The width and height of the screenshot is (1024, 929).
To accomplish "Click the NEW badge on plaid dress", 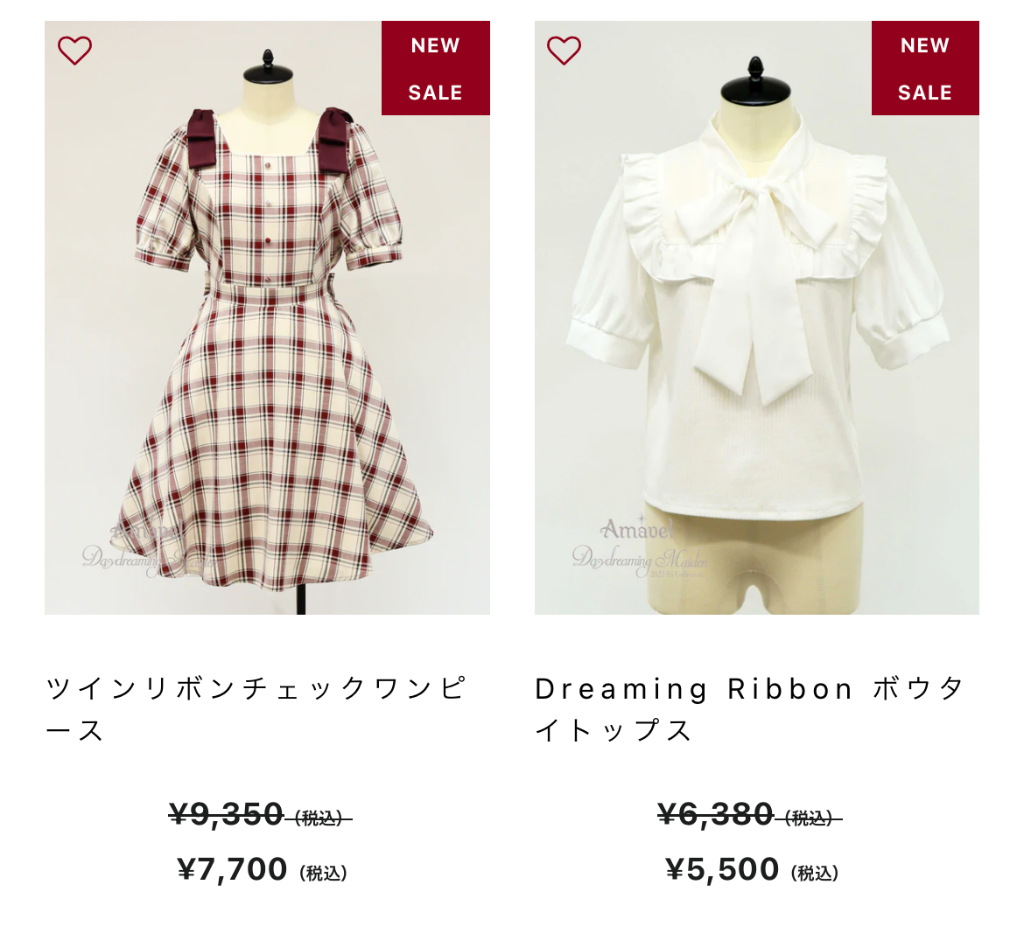I will [435, 46].
